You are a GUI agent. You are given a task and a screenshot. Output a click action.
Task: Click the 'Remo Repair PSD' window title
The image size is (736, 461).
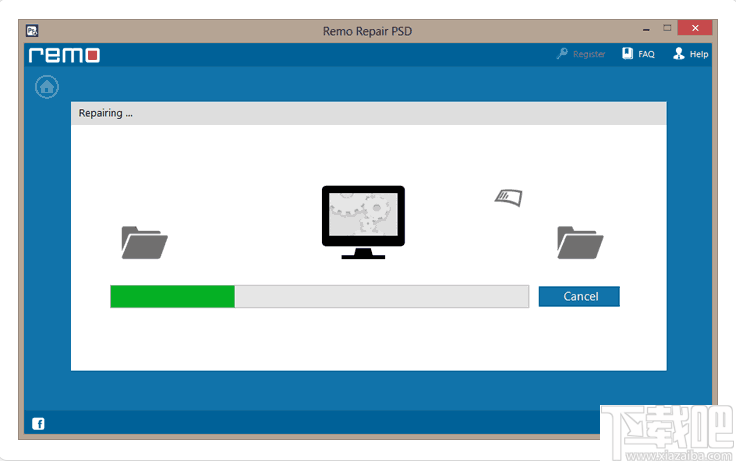coord(368,31)
